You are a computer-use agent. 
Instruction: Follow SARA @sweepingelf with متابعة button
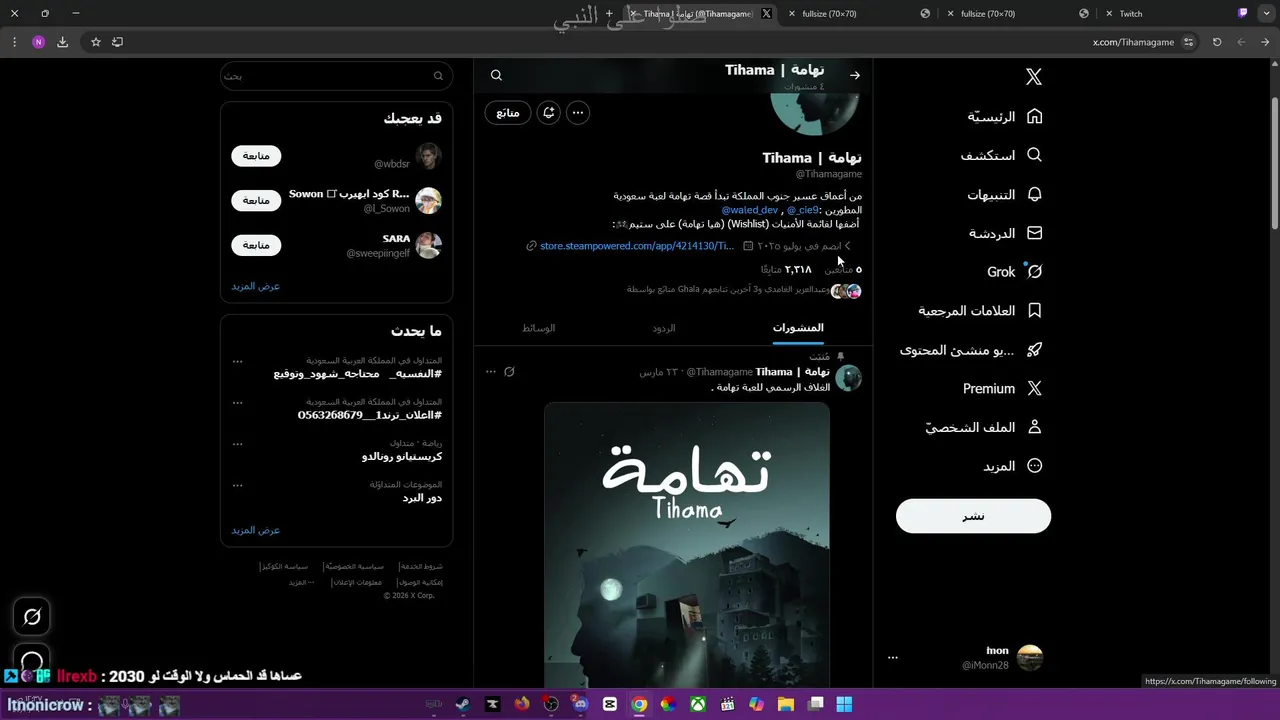(x=256, y=245)
